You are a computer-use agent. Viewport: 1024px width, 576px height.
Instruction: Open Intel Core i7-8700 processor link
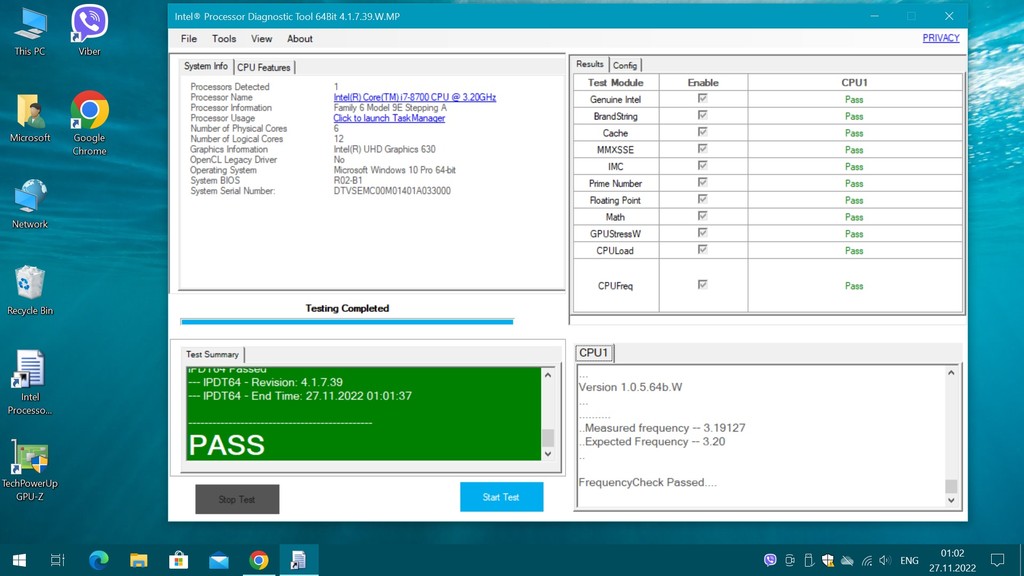(415, 97)
